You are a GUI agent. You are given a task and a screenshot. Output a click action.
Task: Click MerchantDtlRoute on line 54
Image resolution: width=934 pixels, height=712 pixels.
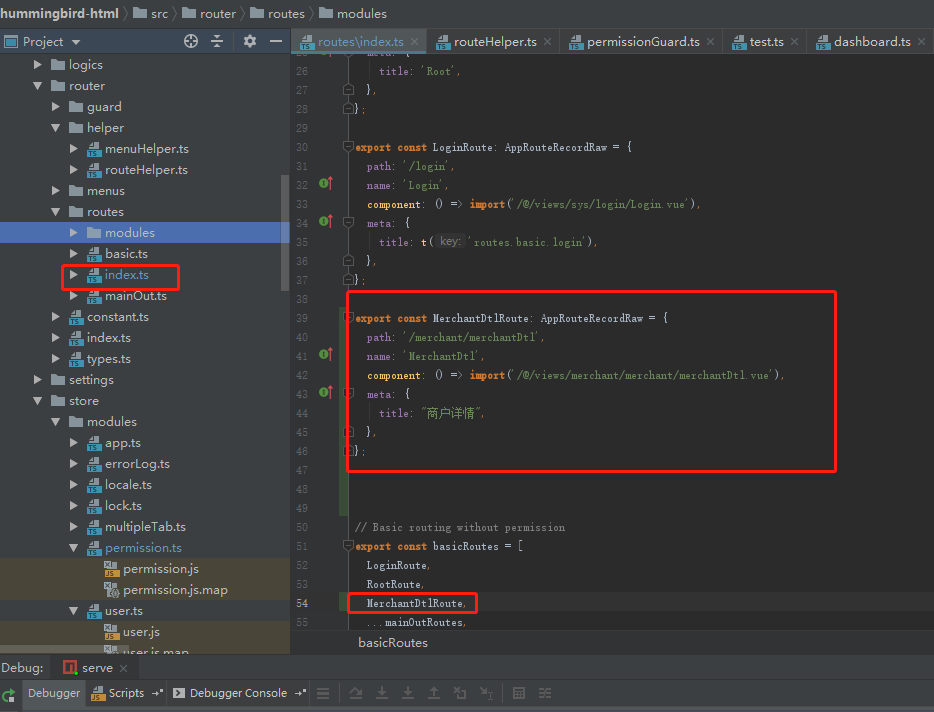[415, 603]
